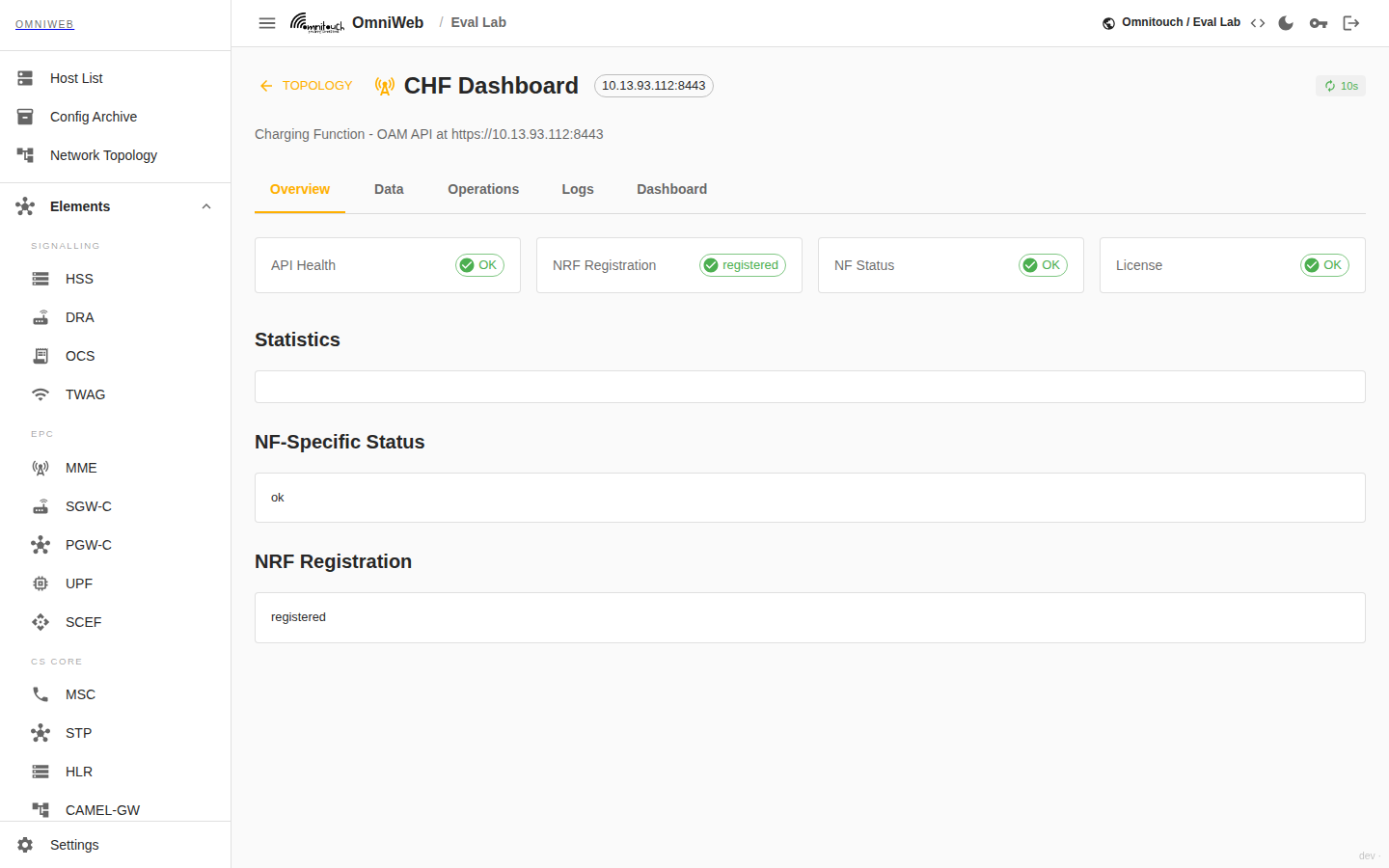Click the OMNIWEB link in sidebar
Image resolution: width=1389 pixels, height=868 pixels.
click(44, 24)
